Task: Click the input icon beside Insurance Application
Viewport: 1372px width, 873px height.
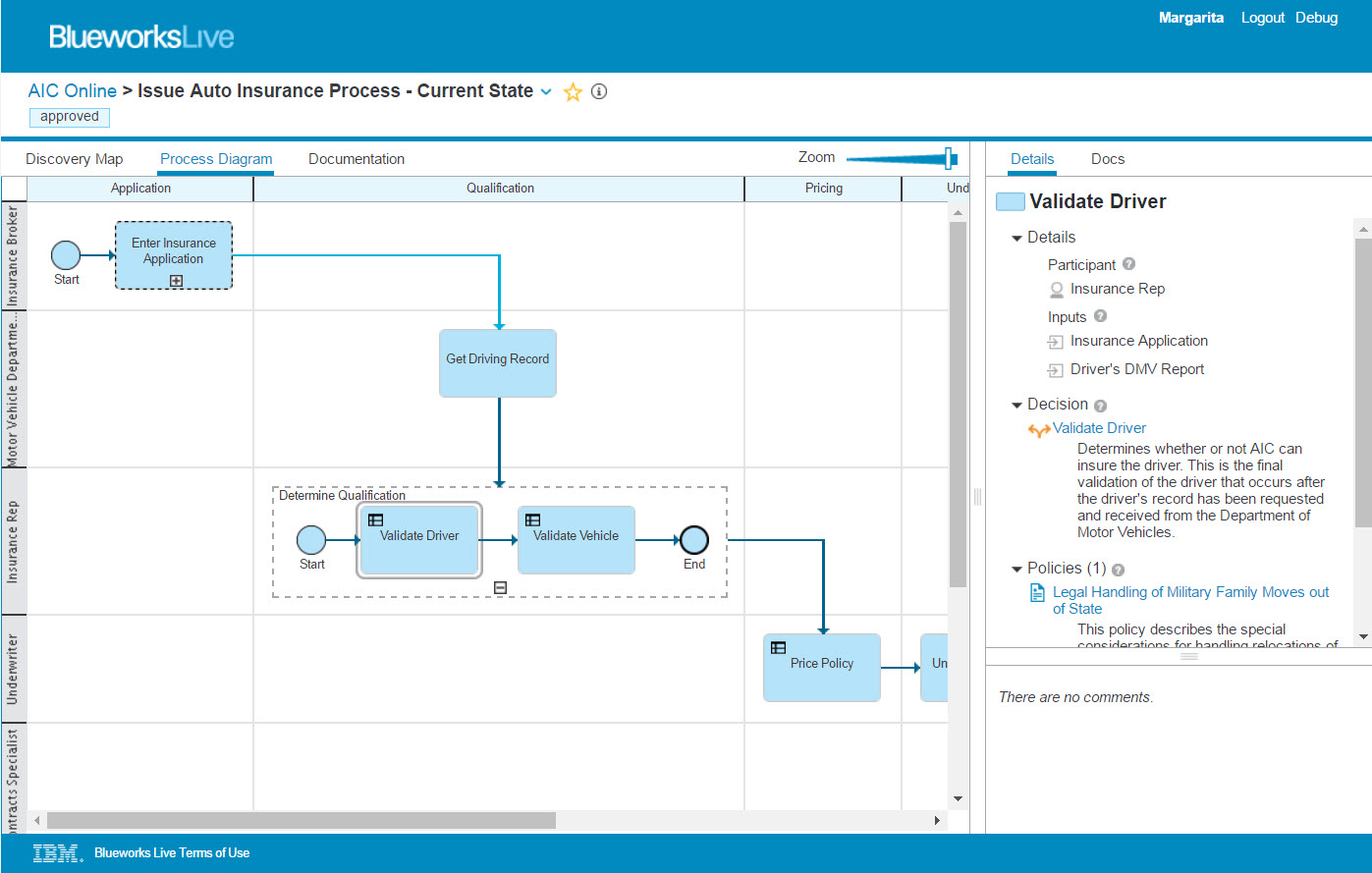Action: click(x=1056, y=342)
